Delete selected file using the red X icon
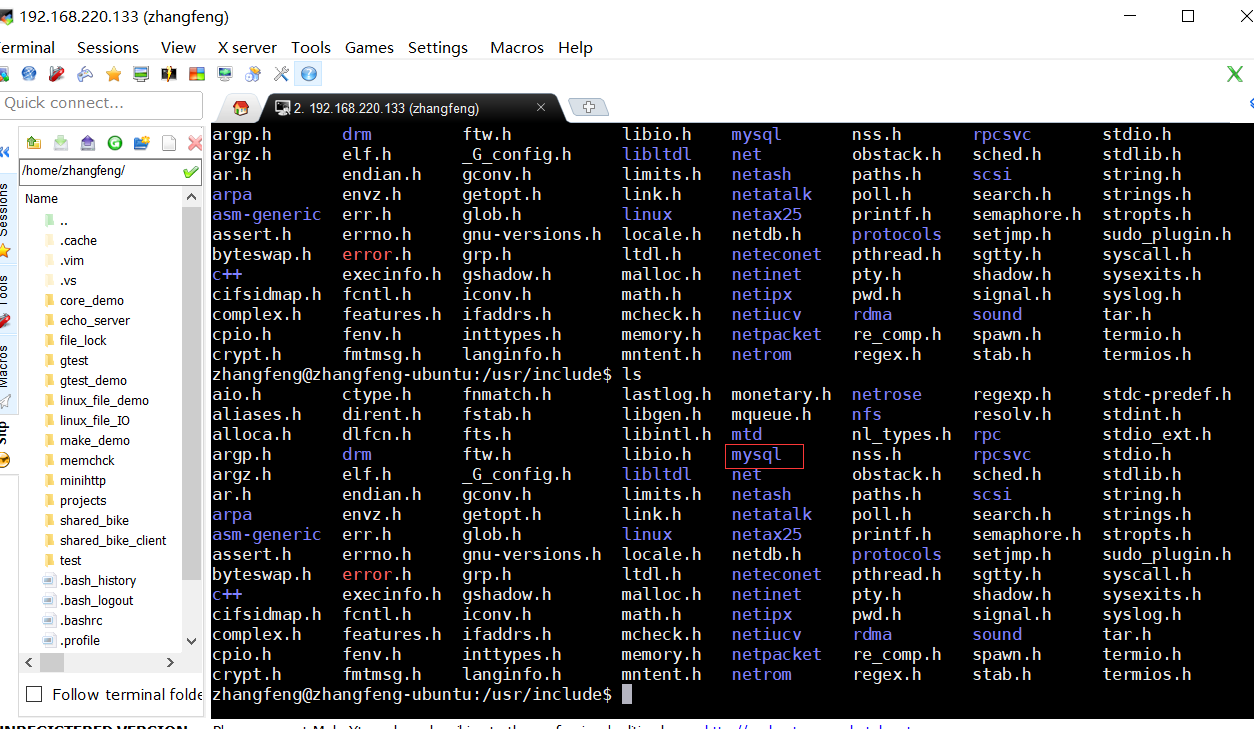Viewport: 1254px width, 729px height. tap(196, 142)
